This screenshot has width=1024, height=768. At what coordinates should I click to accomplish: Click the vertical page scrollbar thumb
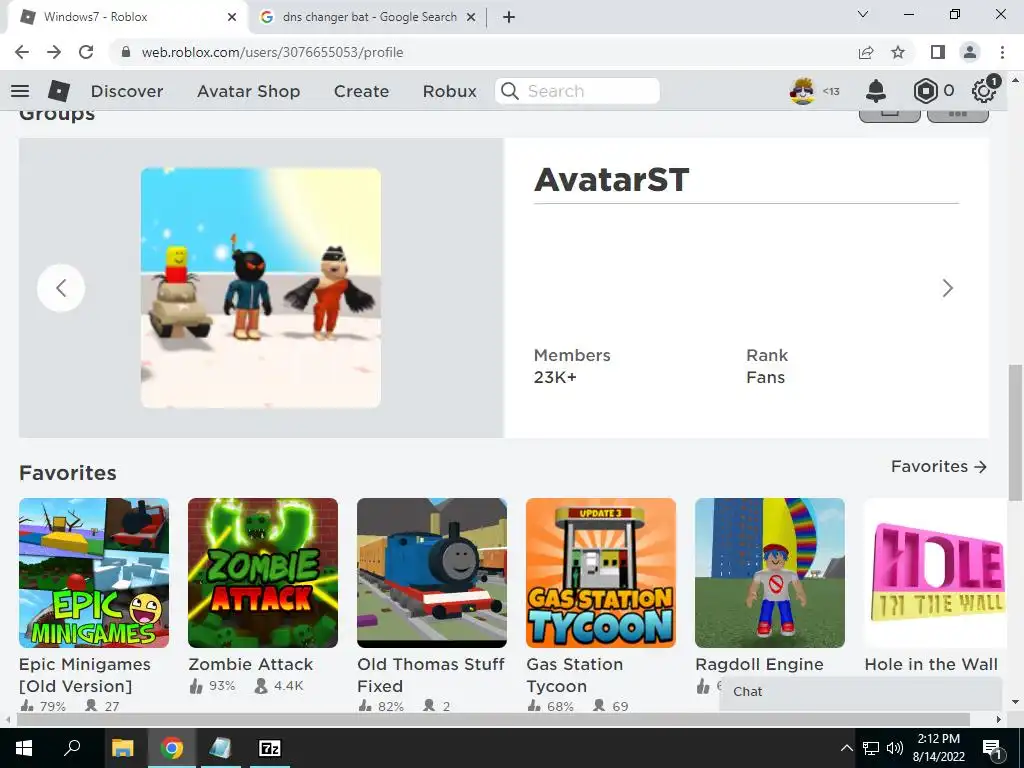point(1015,432)
